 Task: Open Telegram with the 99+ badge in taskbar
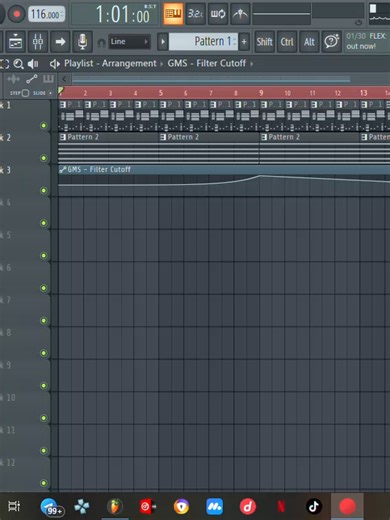pos(51,507)
